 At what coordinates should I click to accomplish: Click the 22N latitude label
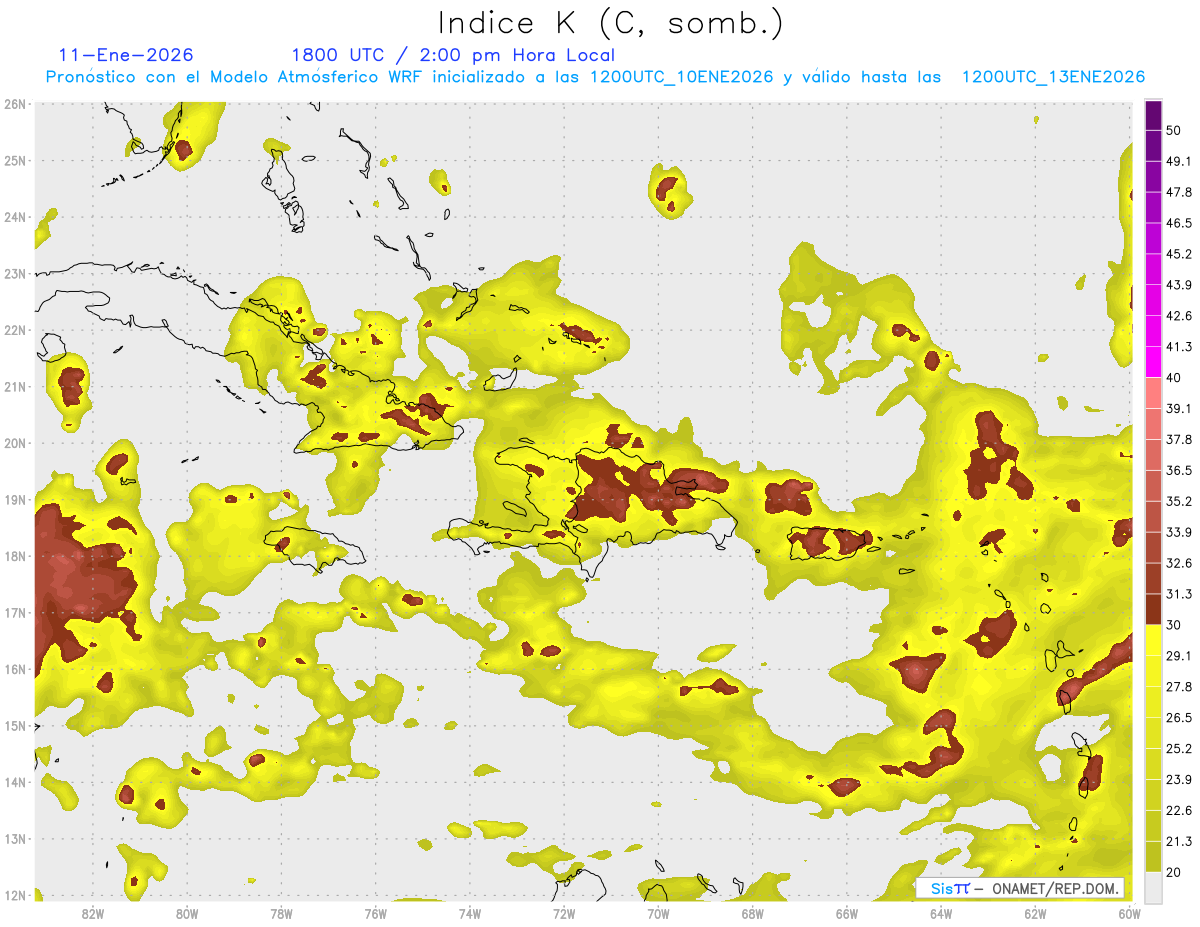click(15, 330)
